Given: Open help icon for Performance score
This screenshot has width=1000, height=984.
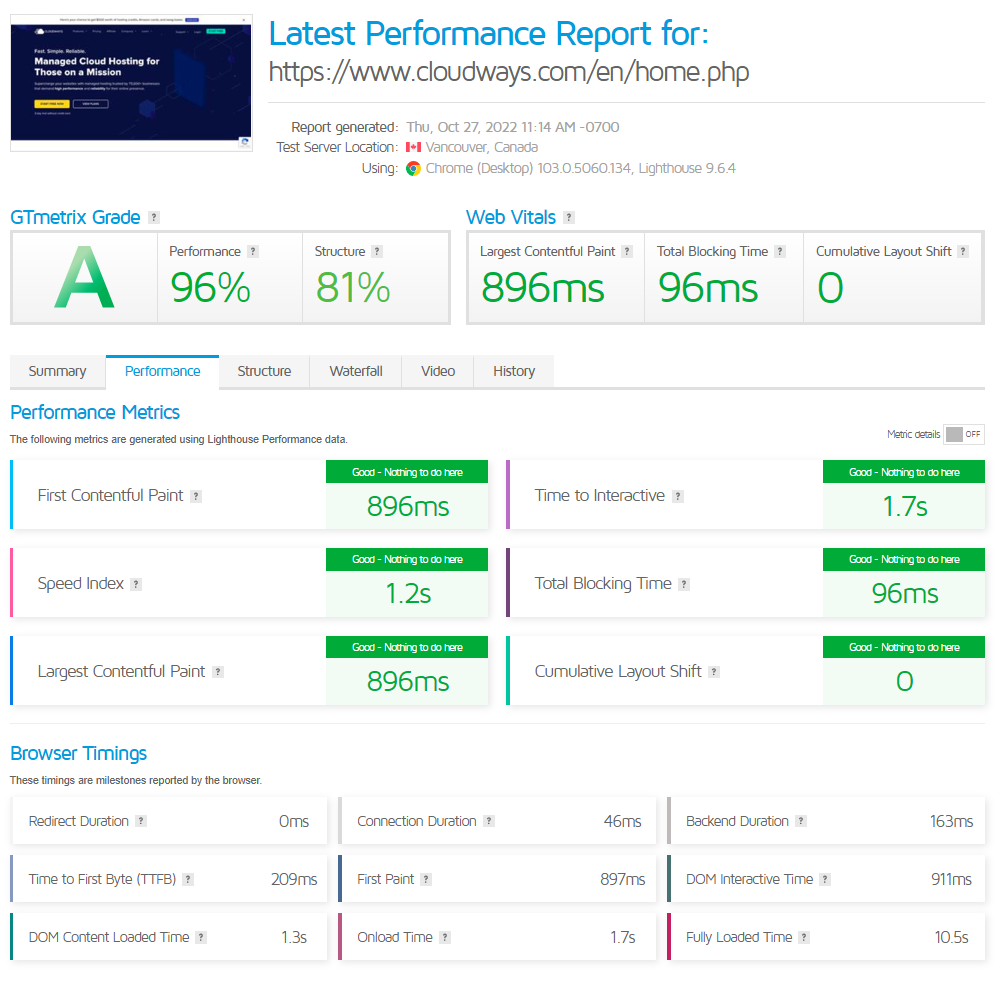Looking at the screenshot, I should coord(253,252).
